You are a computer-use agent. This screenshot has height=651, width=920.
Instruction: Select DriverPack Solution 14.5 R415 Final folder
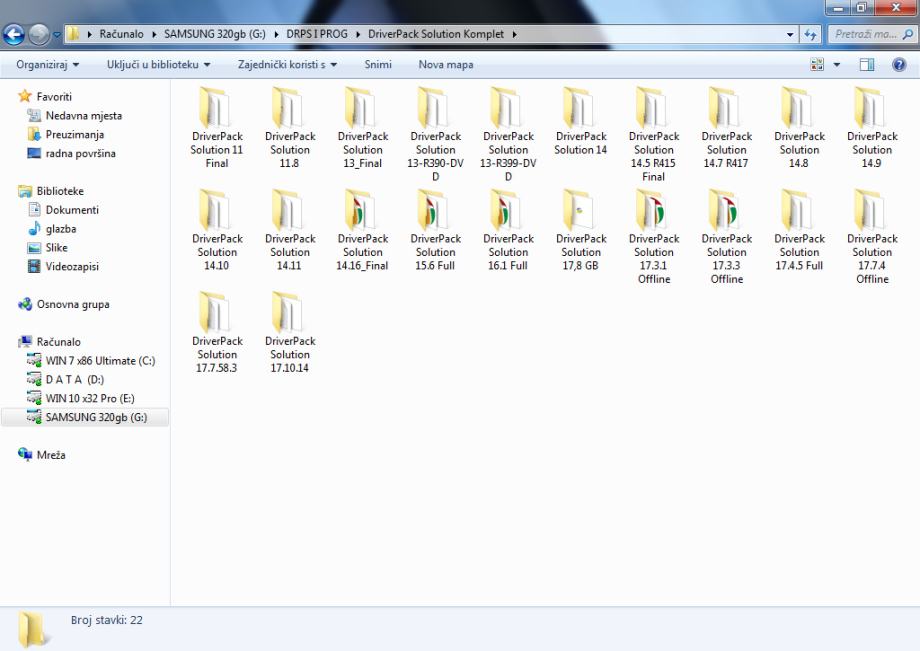click(x=653, y=134)
